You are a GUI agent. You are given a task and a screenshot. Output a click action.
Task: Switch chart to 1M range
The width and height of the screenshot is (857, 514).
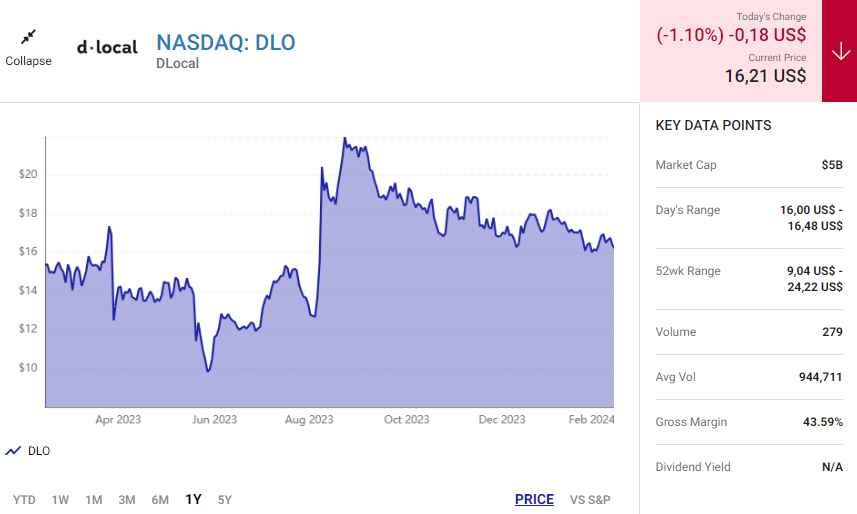(93, 499)
